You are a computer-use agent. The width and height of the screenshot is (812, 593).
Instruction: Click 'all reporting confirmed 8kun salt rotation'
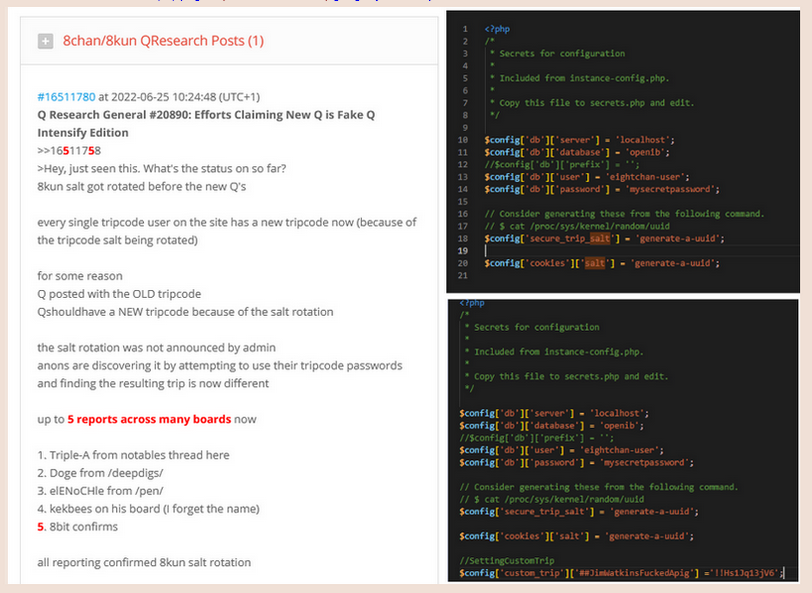[x=144, y=562]
